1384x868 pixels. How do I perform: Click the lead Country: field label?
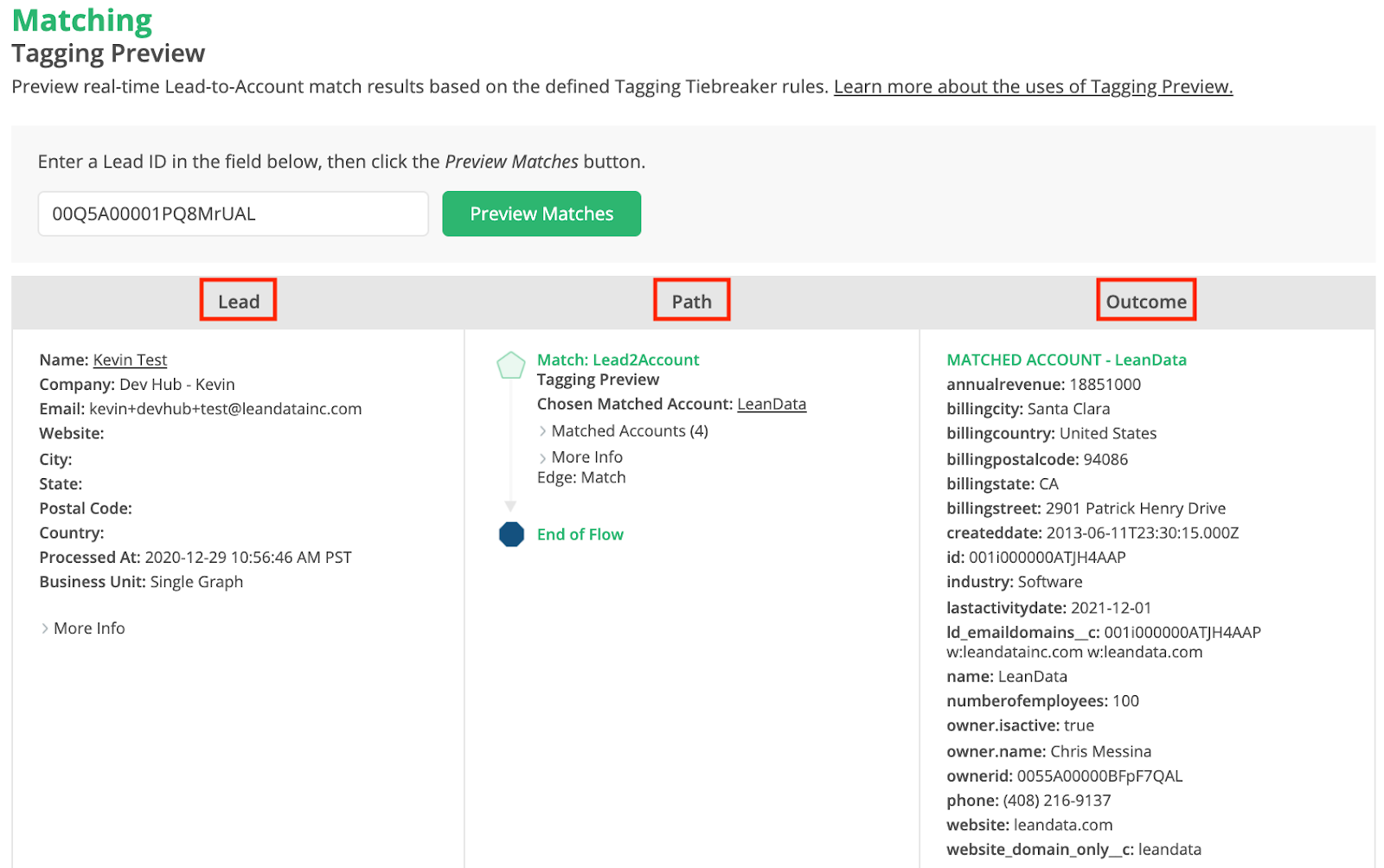click(x=72, y=533)
